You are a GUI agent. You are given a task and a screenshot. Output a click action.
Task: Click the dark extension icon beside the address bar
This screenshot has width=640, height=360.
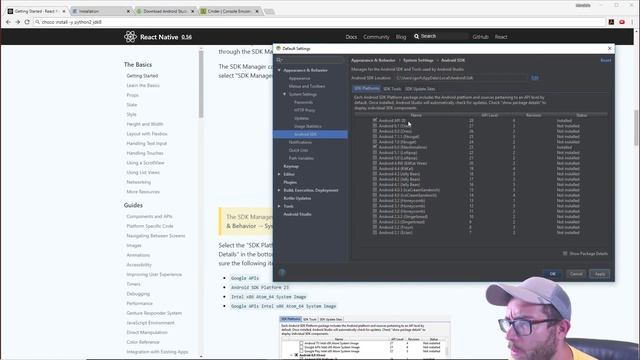(x=611, y=22)
